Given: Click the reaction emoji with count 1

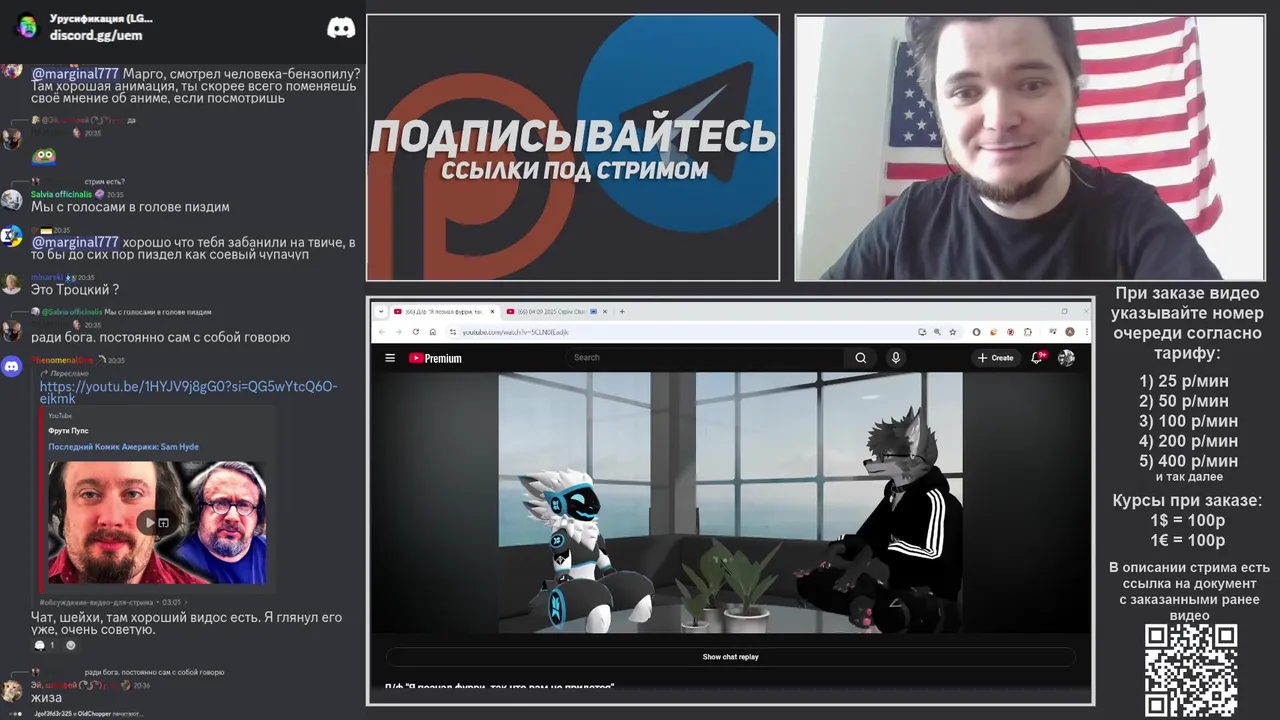Looking at the screenshot, I should pos(45,645).
